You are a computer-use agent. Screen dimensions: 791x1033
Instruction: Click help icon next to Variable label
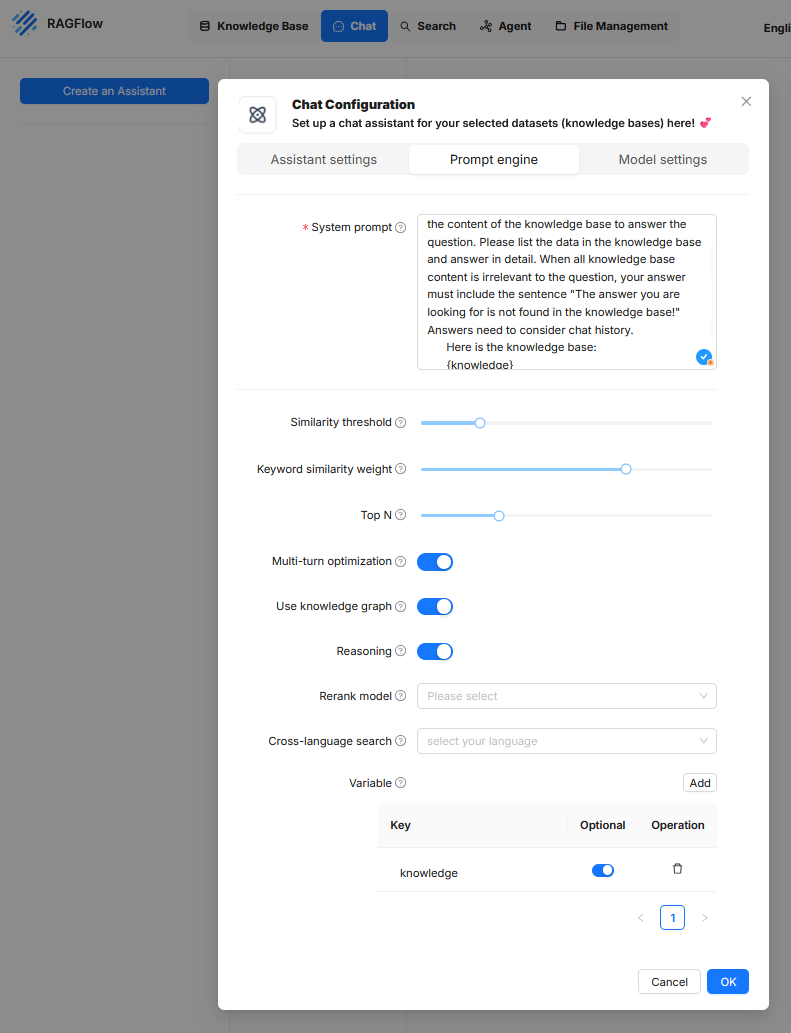click(x=401, y=783)
